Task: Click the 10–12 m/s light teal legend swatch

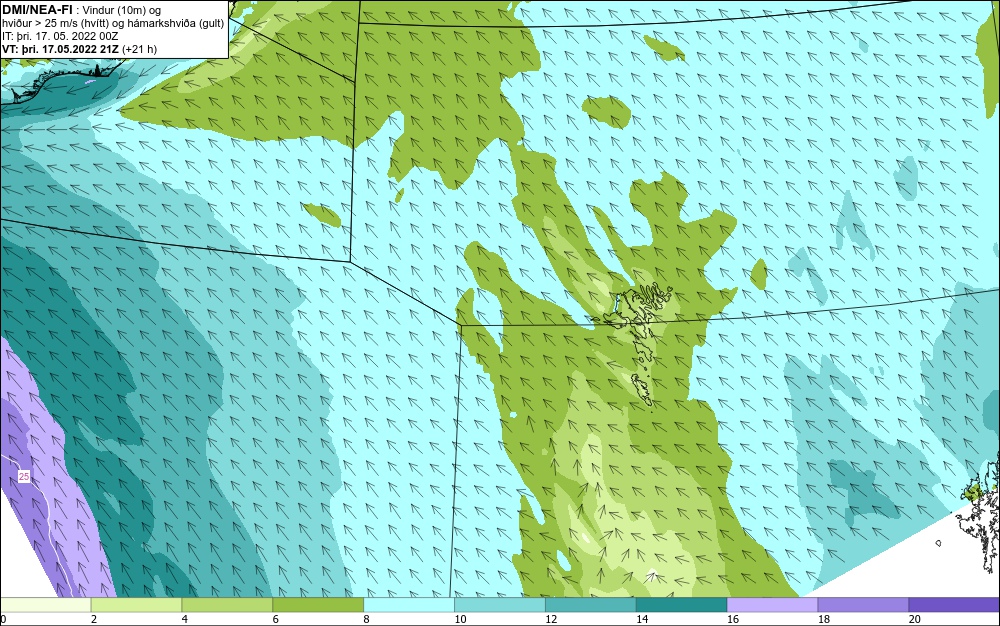Action: [500, 604]
